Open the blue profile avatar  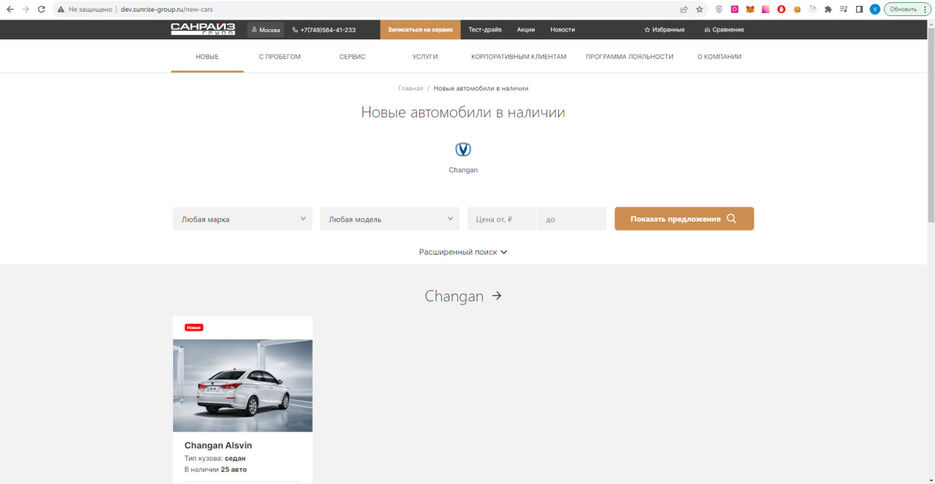875,10
